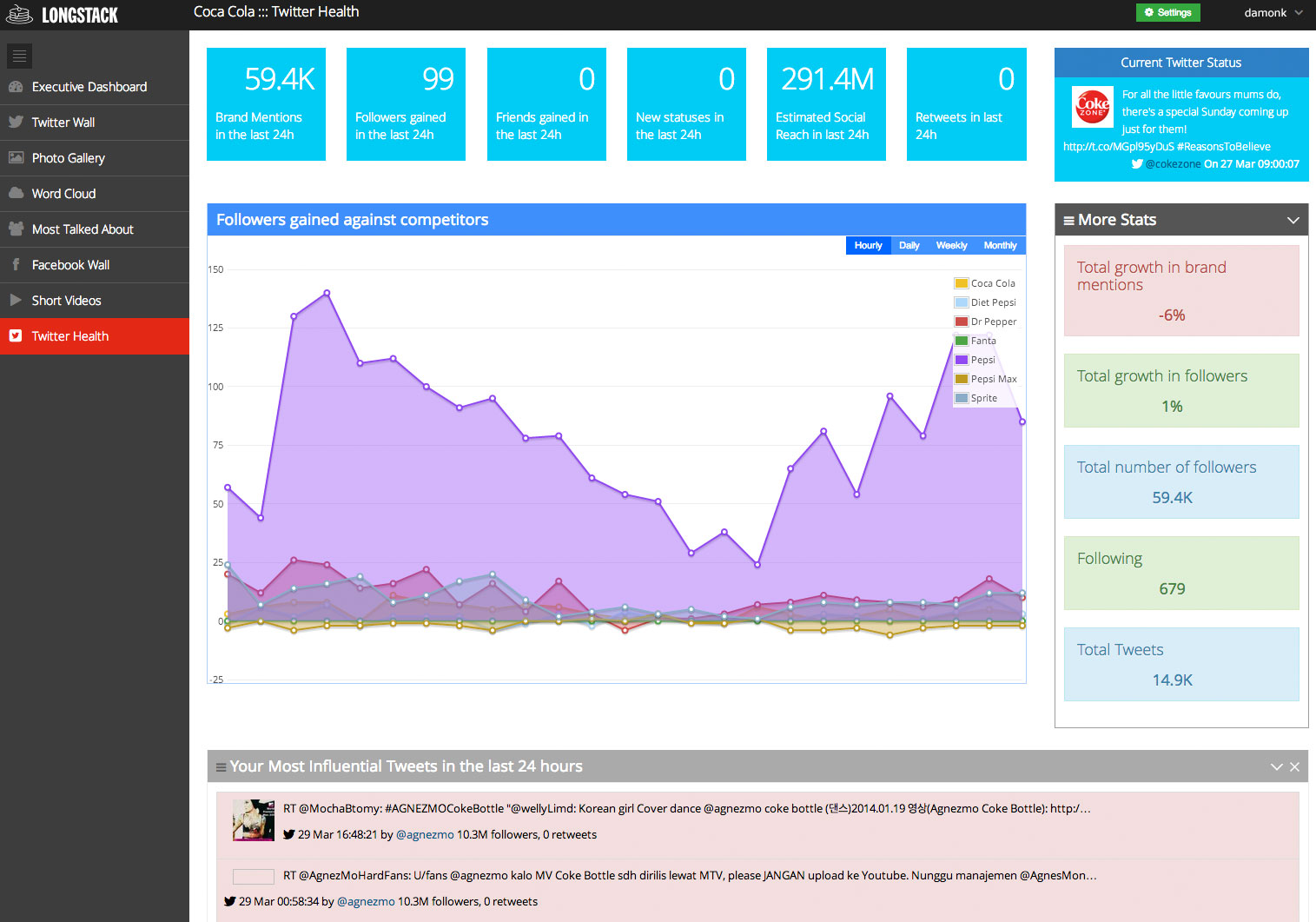Open the @cokezone profile link
Image resolution: width=1316 pixels, height=922 pixels.
pos(1173,164)
